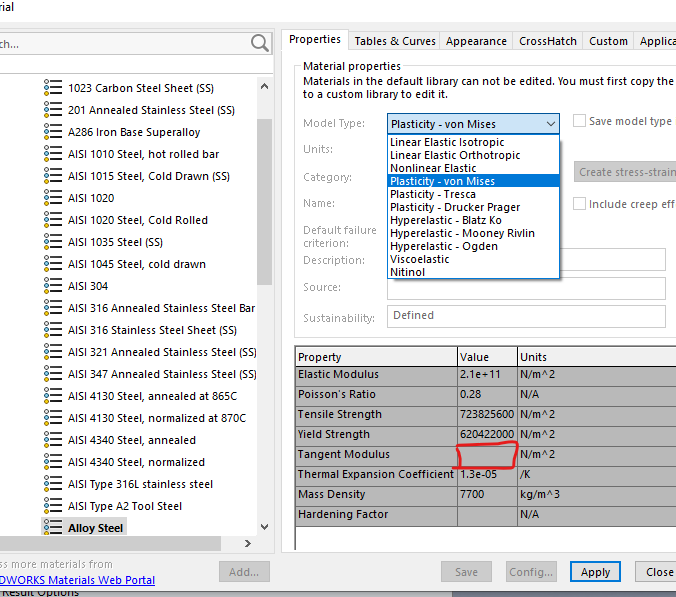This screenshot has width=676, height=597.
Task: Click the A286 Iron Base Superalloy icon
Action: pos(53,132)
